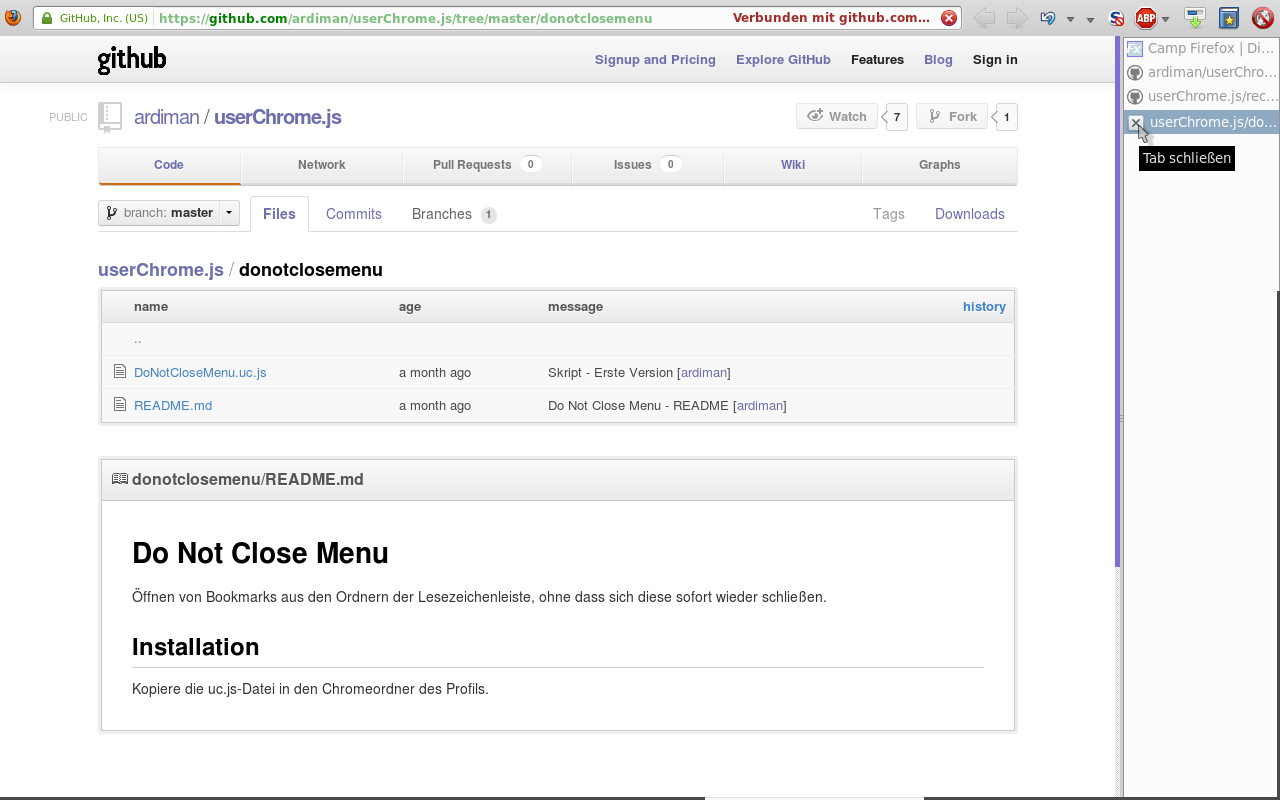Go to the Issues tab
This screenshot has height=800, width=1280.
(x=647, y=165)
